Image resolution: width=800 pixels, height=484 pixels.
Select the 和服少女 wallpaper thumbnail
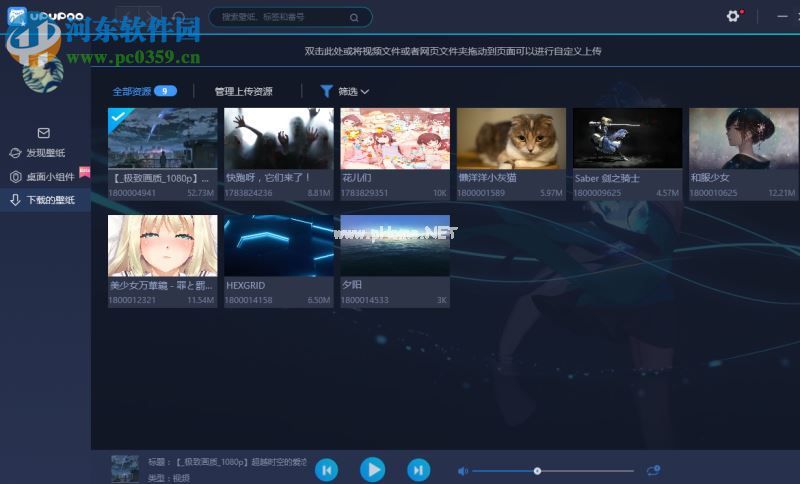[x=744, y=138]
